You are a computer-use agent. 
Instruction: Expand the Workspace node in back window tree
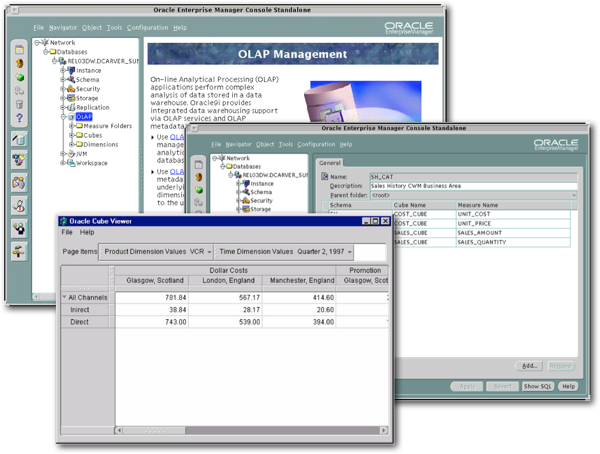pyautogui.click(x=63, y=163)
